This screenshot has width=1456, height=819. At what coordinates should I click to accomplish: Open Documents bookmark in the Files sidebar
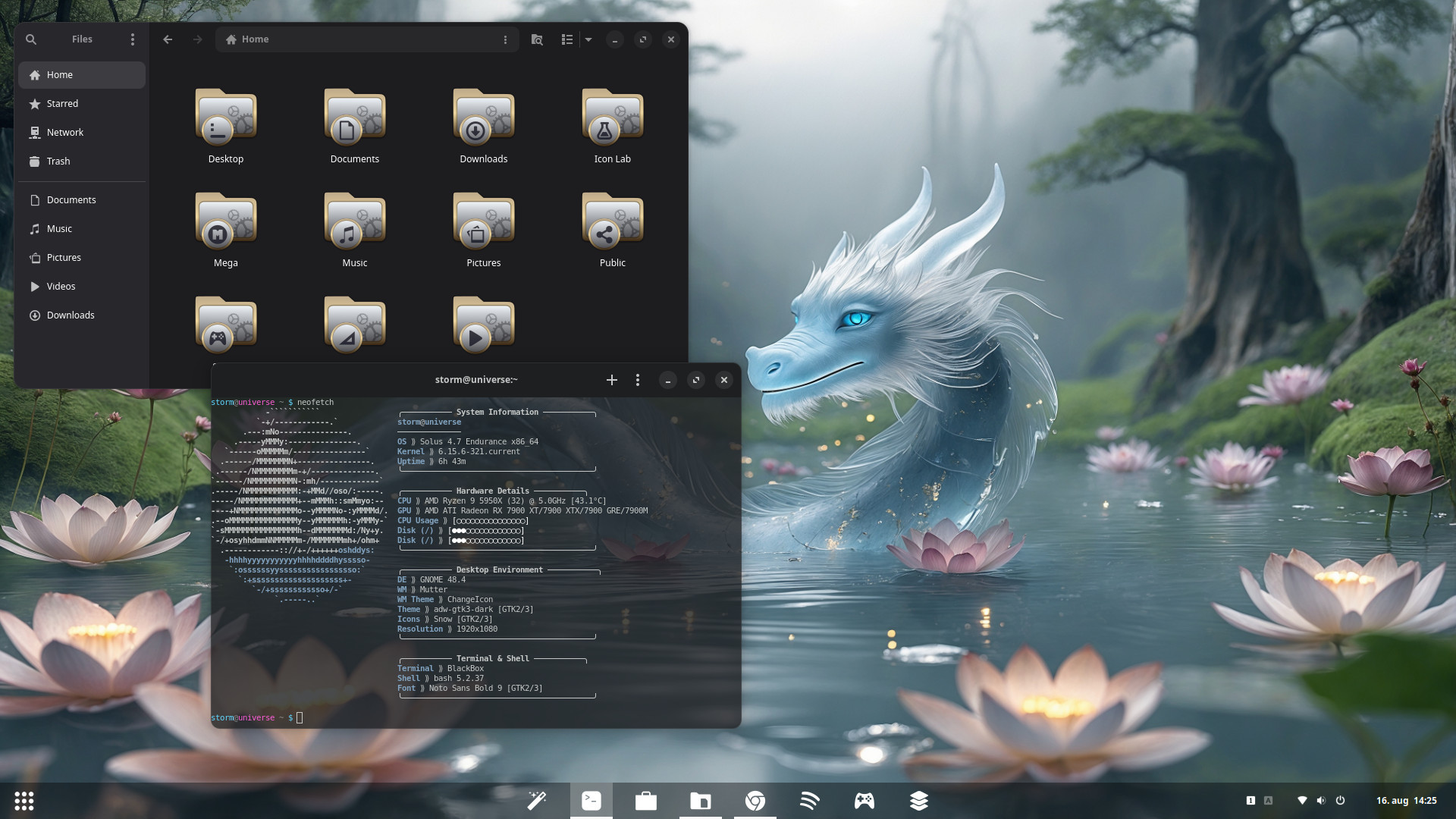pos(82,200)
